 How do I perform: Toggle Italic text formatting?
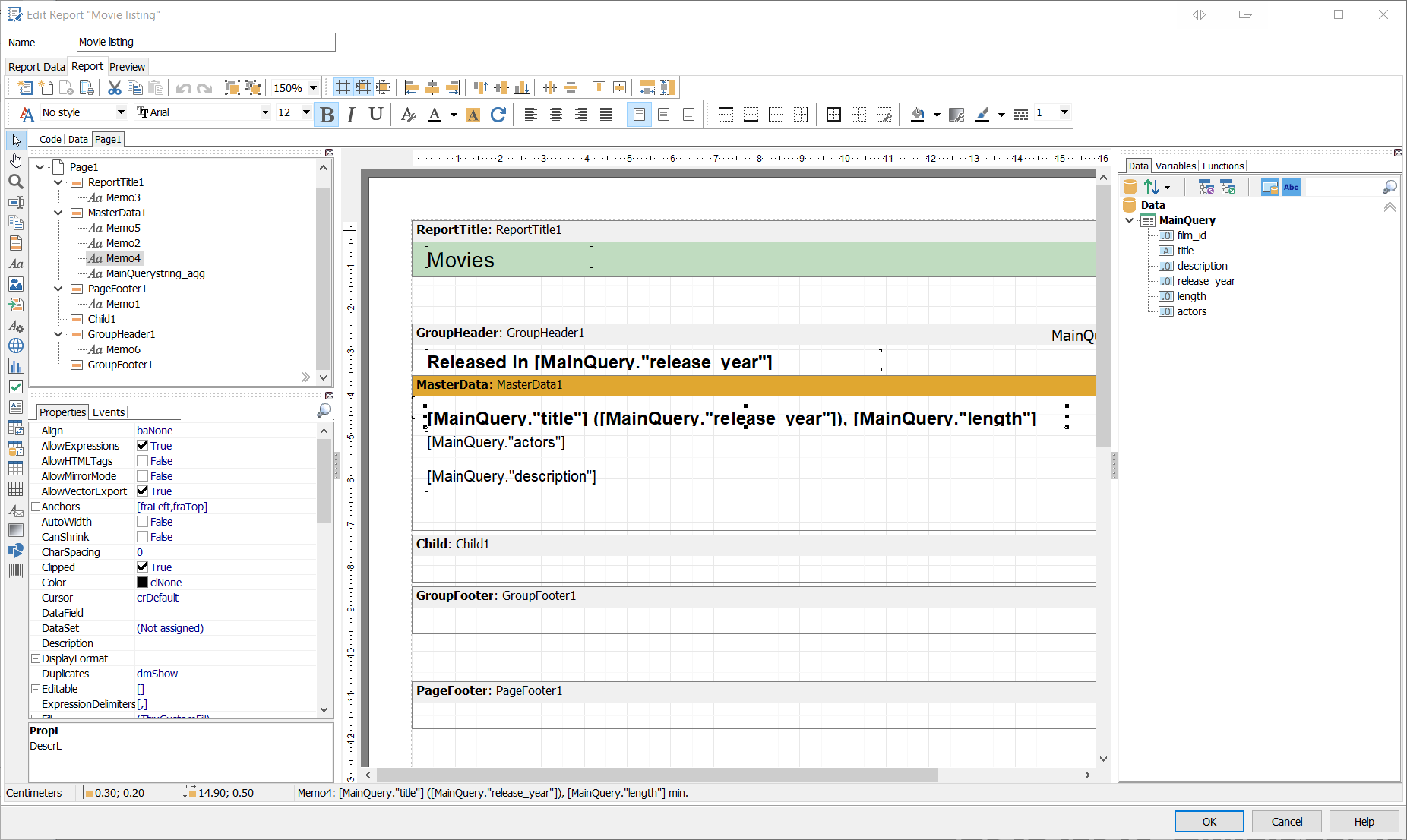point(350,115)
